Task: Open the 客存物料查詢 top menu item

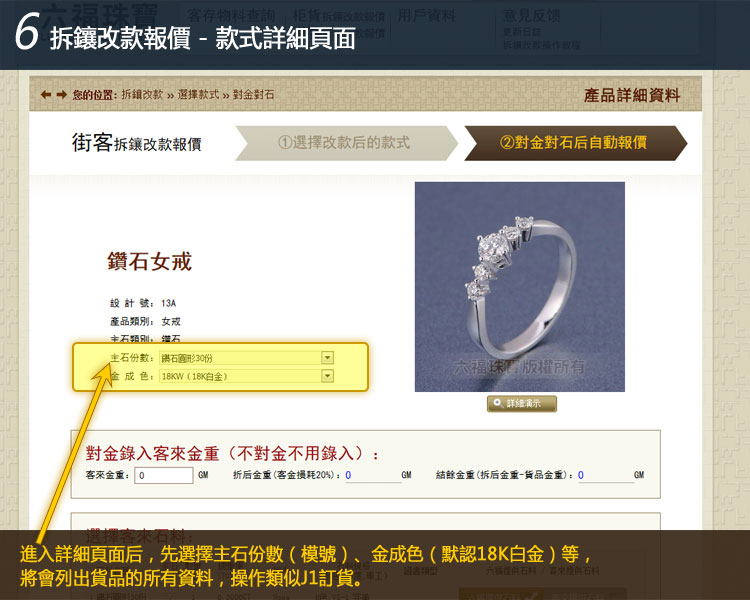Action: click(x=232, y=15)
